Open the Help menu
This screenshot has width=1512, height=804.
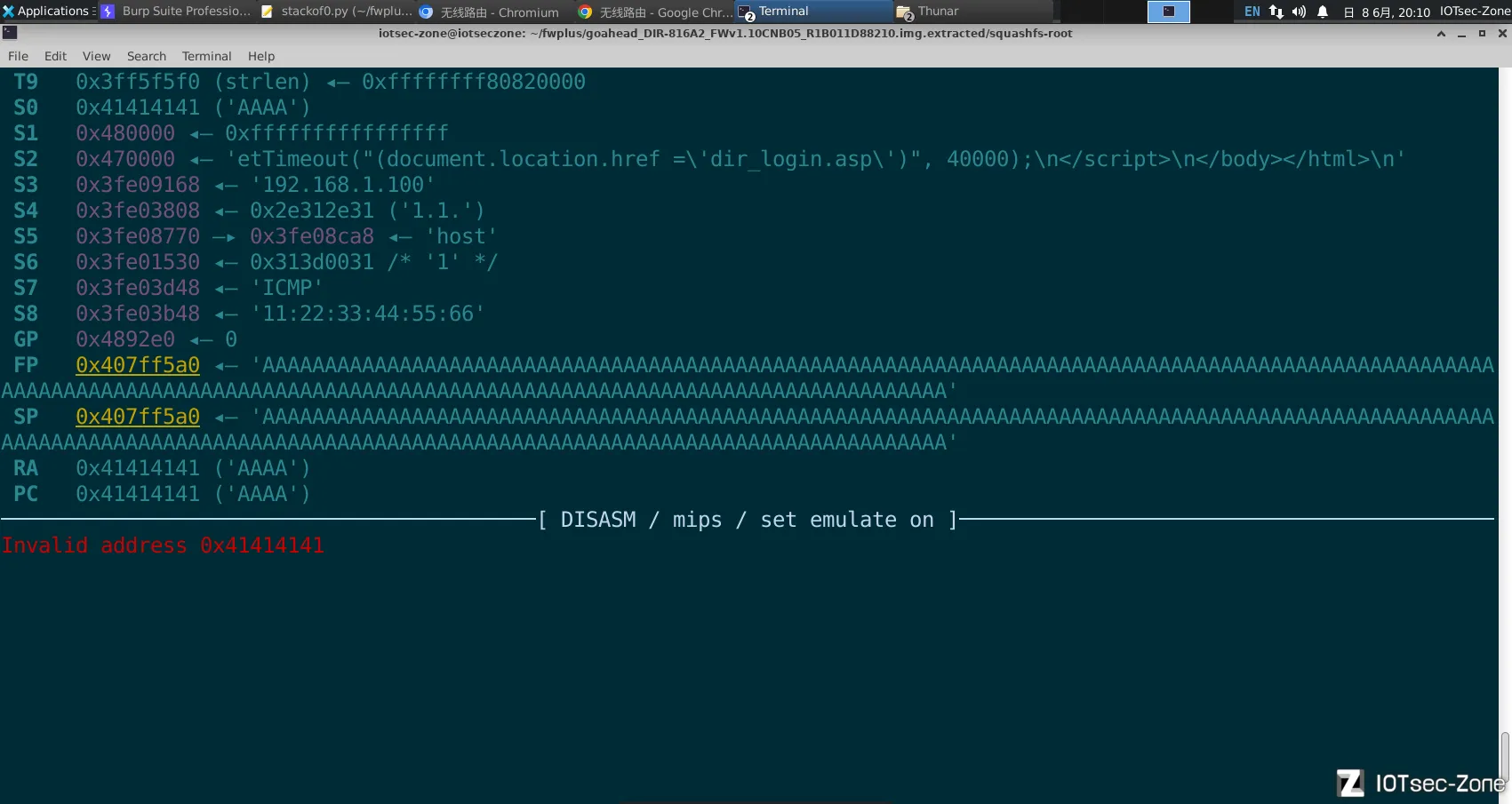pyautogui.click(x=261, y=56)
